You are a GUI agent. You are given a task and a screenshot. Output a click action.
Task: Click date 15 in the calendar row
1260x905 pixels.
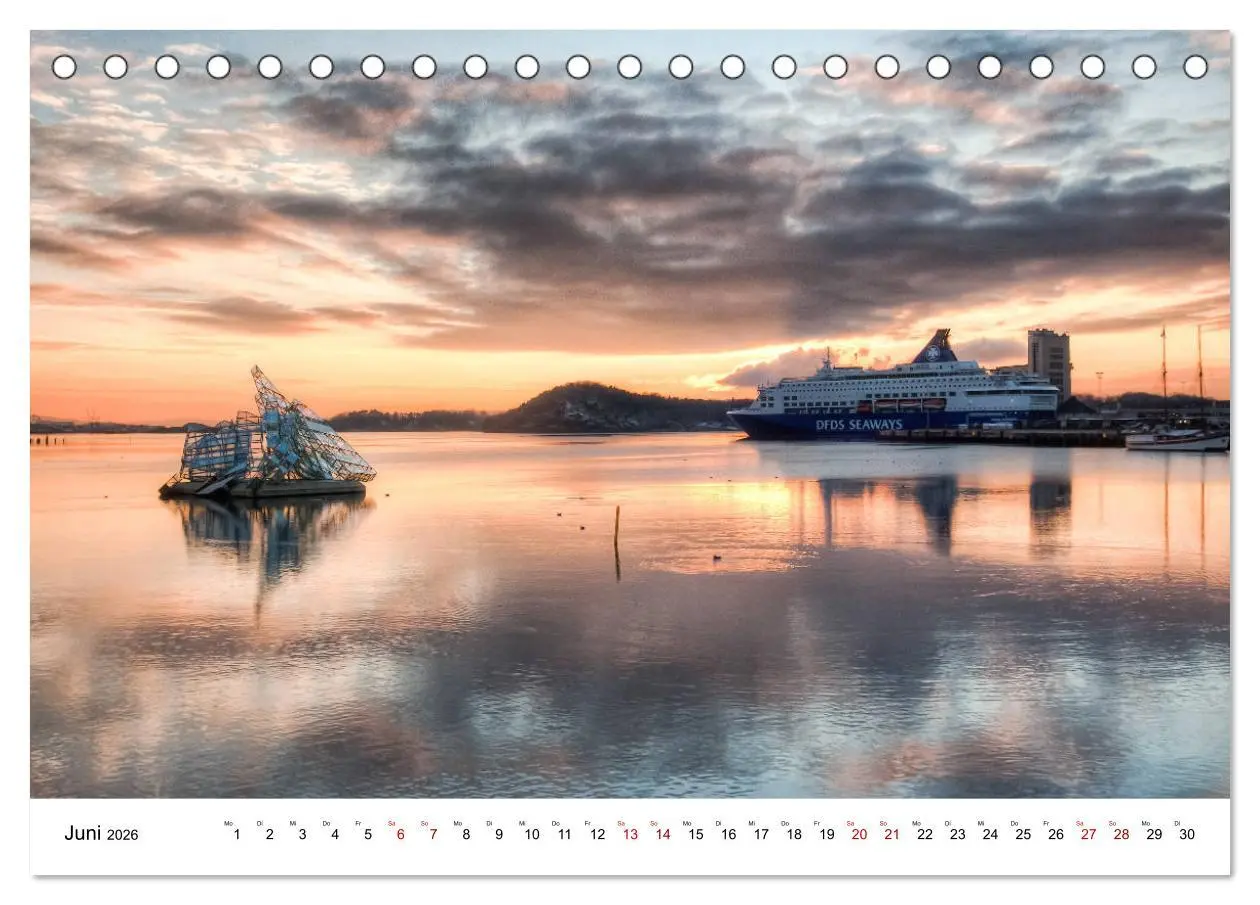pos(695,834)
